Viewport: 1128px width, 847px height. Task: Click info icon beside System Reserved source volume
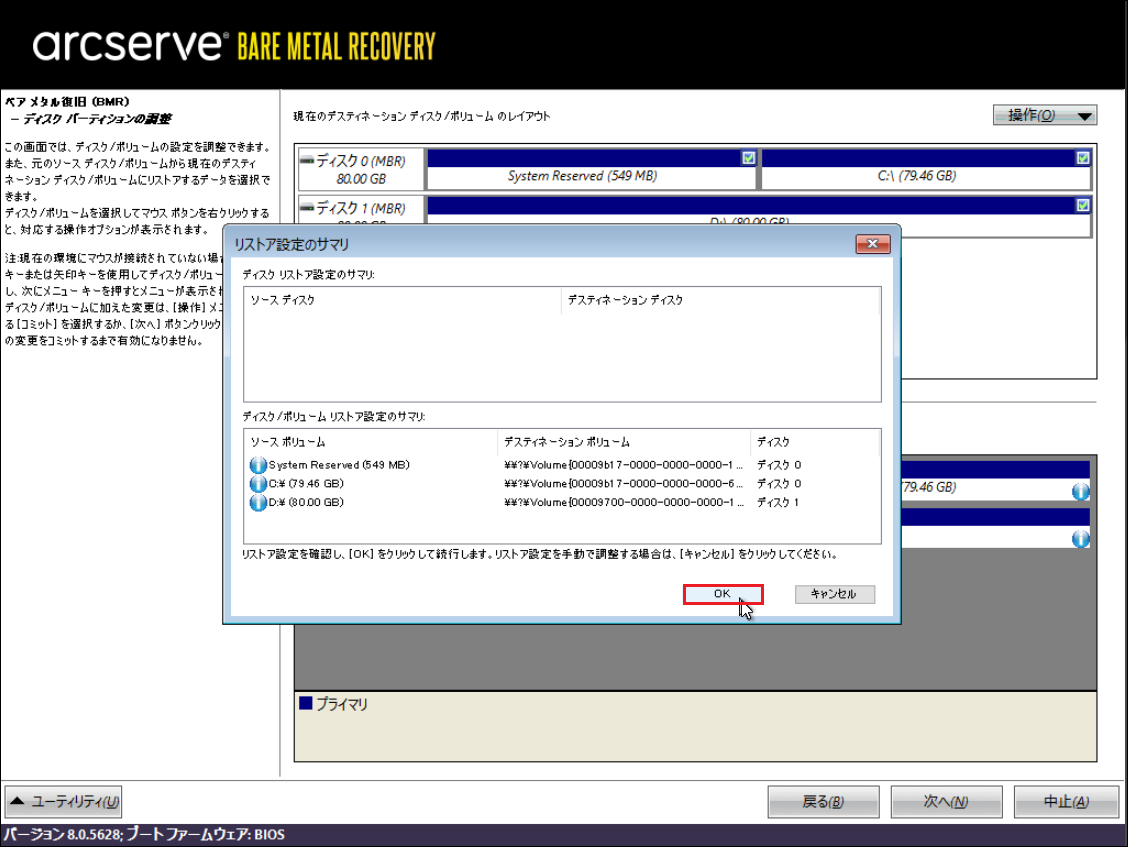258,465
